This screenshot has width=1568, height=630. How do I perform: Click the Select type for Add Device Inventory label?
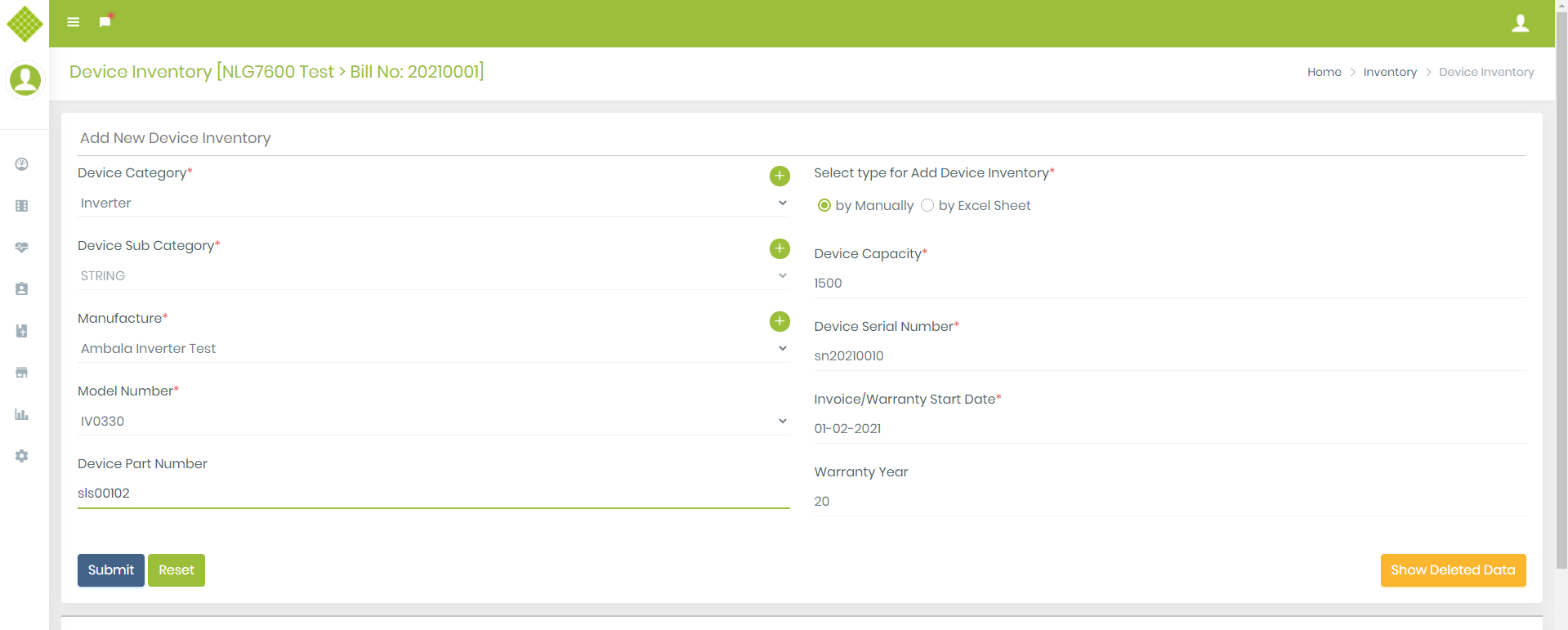coord(934,172)
